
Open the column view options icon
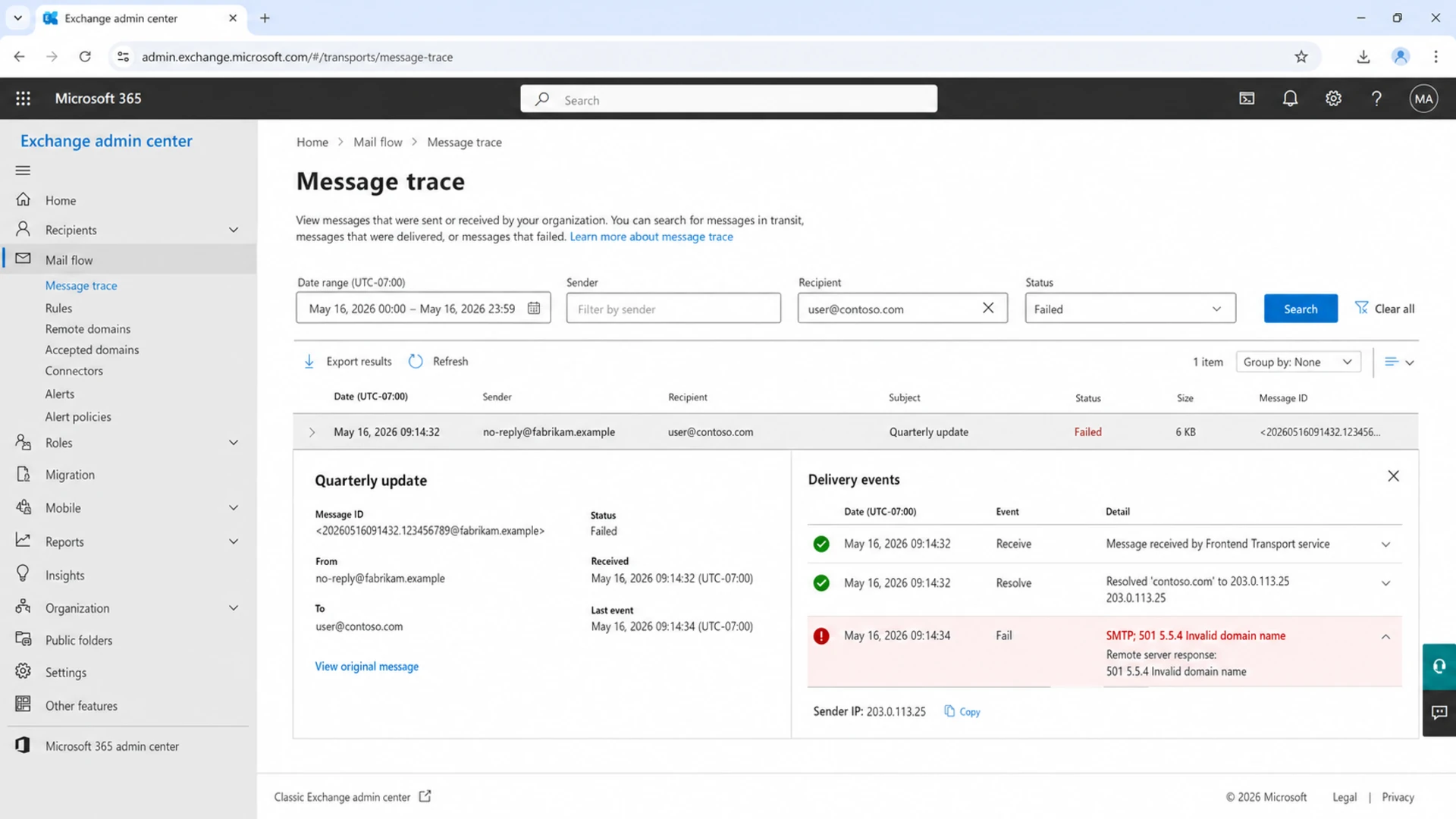click(x=1399, y=362)
